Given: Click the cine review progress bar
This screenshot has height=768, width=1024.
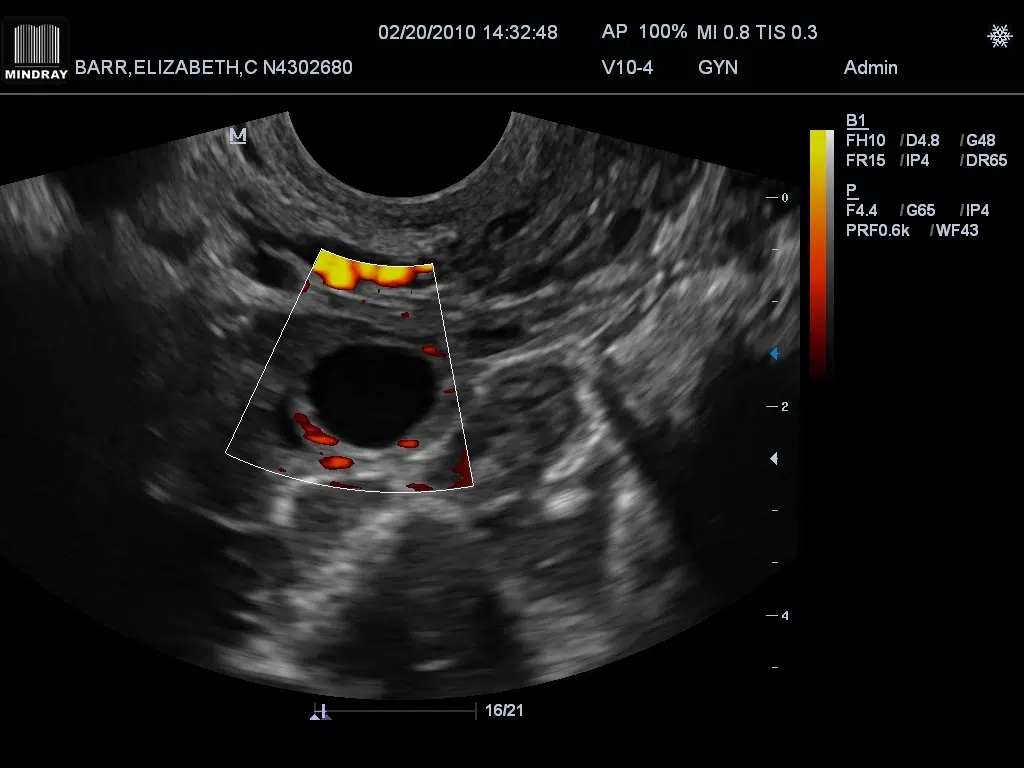Looking at the screenshot, I should (x=400, y=712).
